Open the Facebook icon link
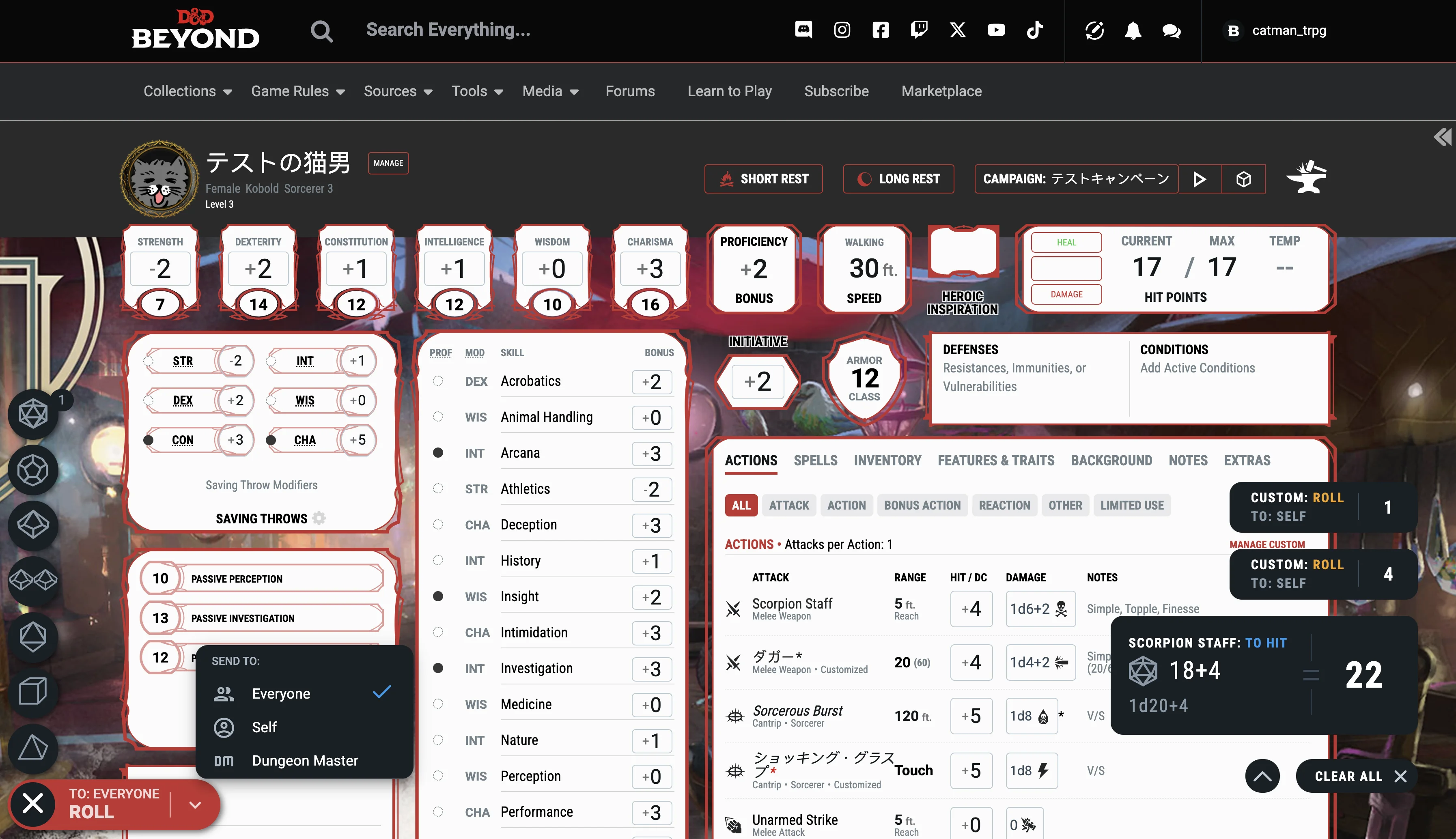The height and width of the screenshot is (839, 1456). click(x=881, y=30)
